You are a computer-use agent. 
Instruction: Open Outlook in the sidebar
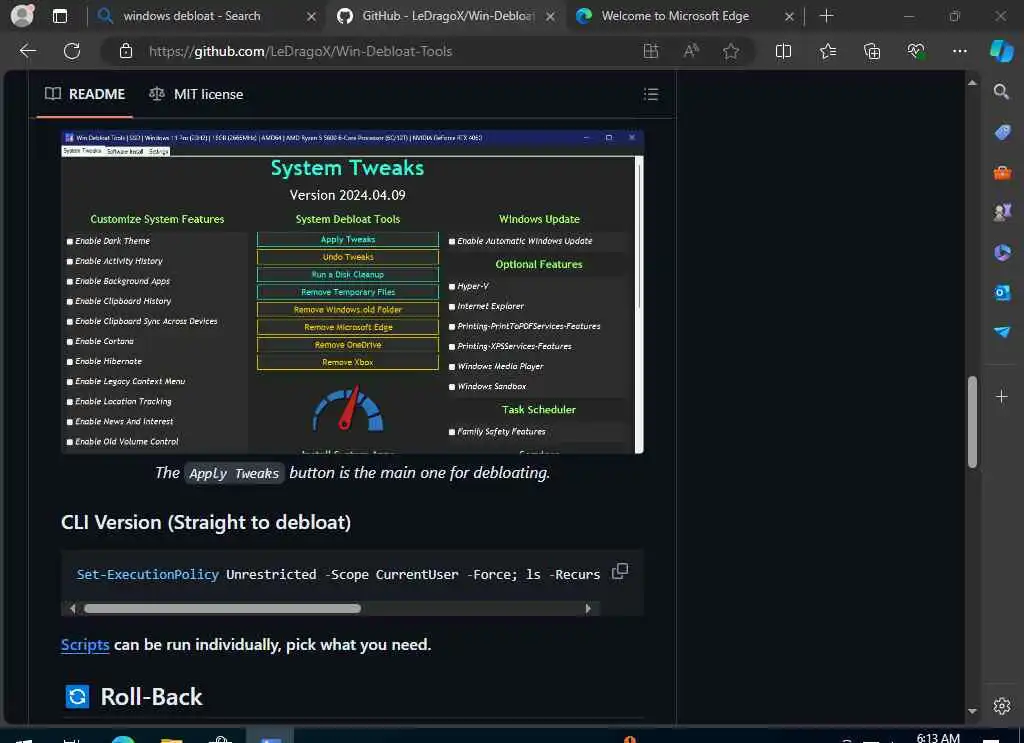1002,292
